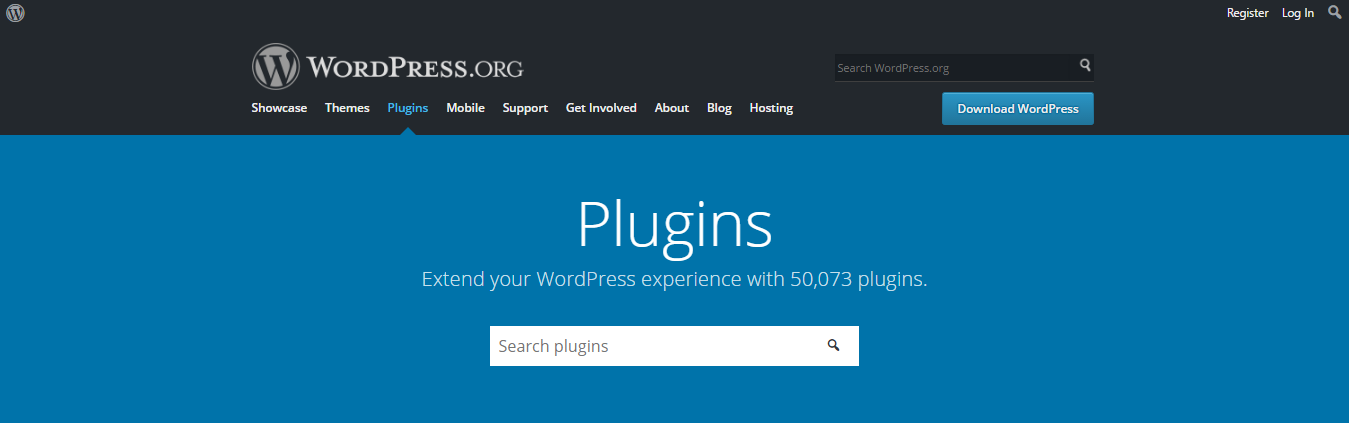Screen dimensions: 1349x423
Task: Go to the Hosting page
Action: 771,108
